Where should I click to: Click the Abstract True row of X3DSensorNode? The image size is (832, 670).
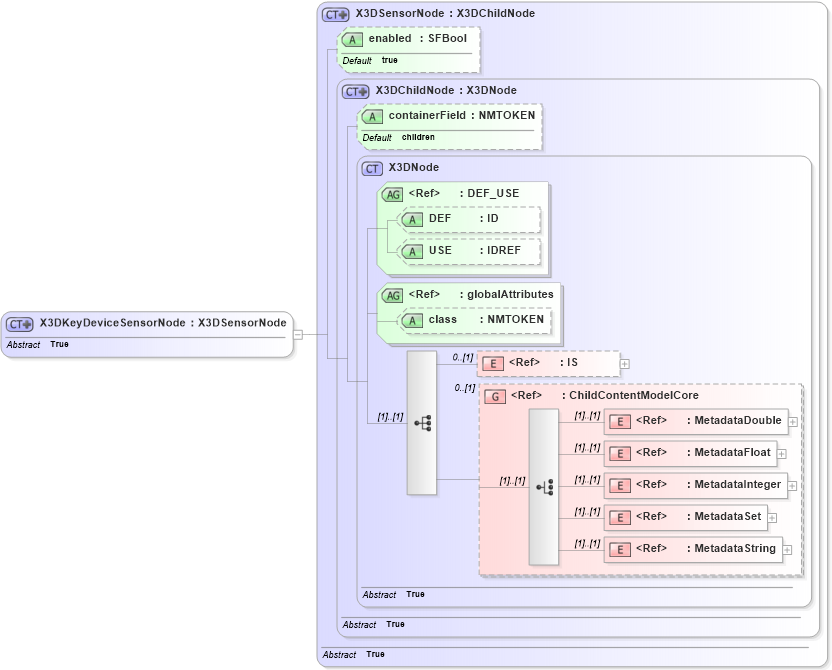(x=353, y=655)
